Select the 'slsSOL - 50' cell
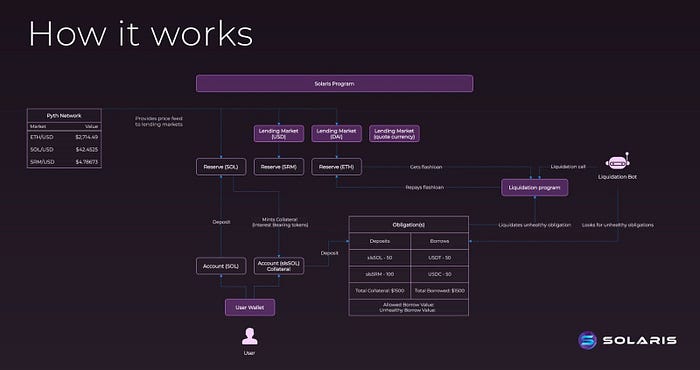The height and width of the screenshot is (370, 700). pos(379,258)
